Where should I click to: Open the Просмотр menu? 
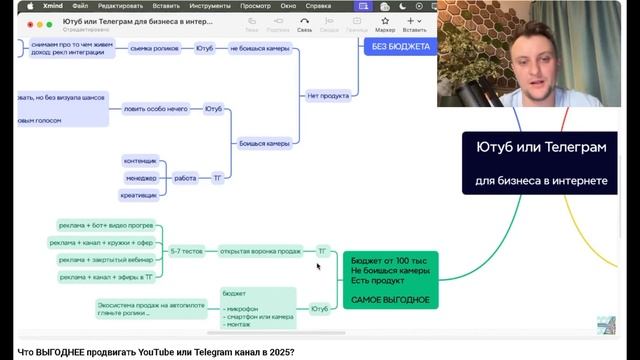pyautogui.click(x=255, y=6)
